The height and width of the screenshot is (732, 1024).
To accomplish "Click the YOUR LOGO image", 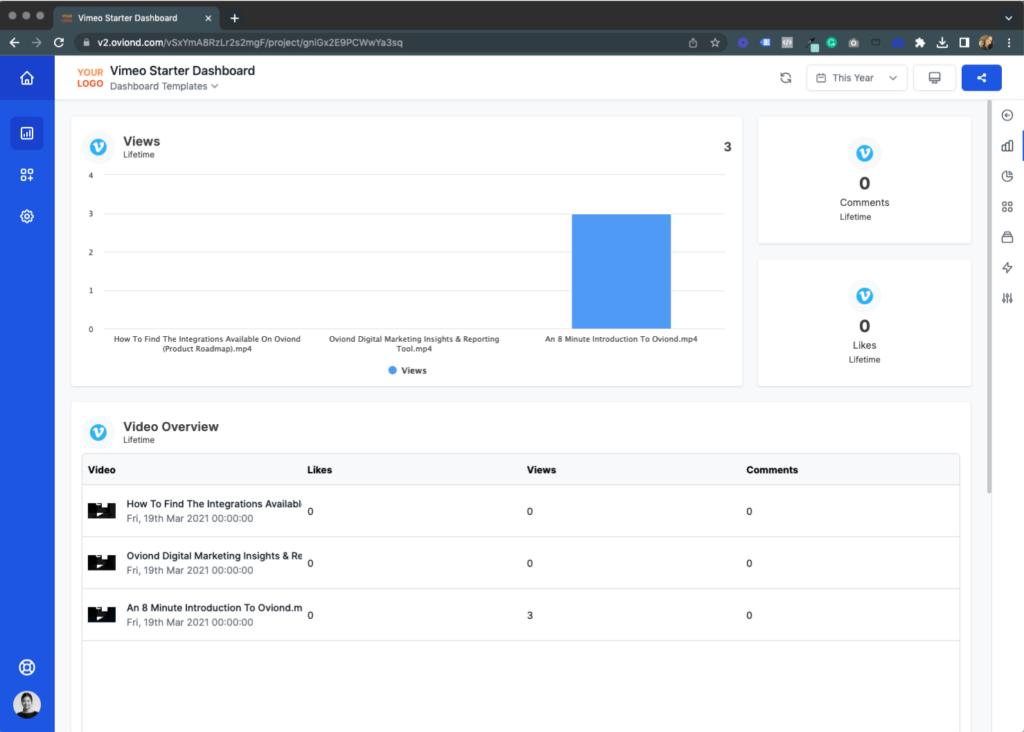I will click(90, 78).
